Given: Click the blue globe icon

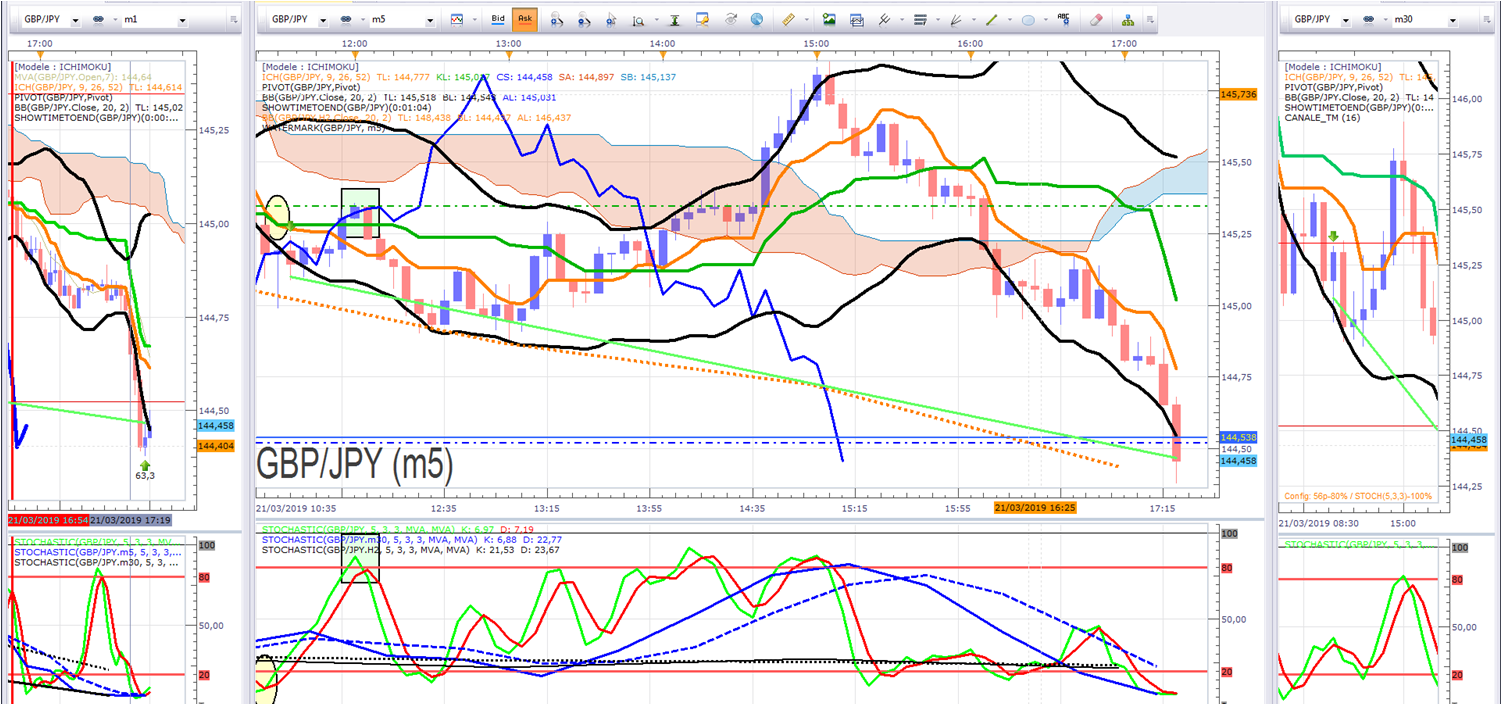Looking at the screenshot, I should point(757,19).
